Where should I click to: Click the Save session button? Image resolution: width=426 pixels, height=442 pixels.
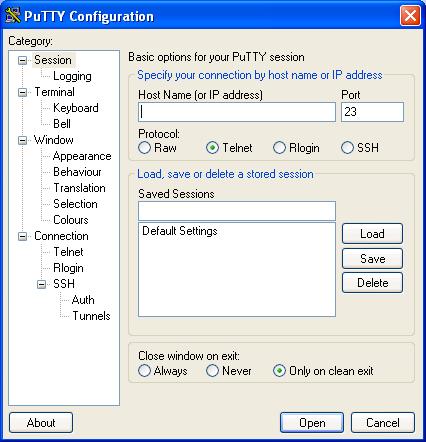pos(372,259)
